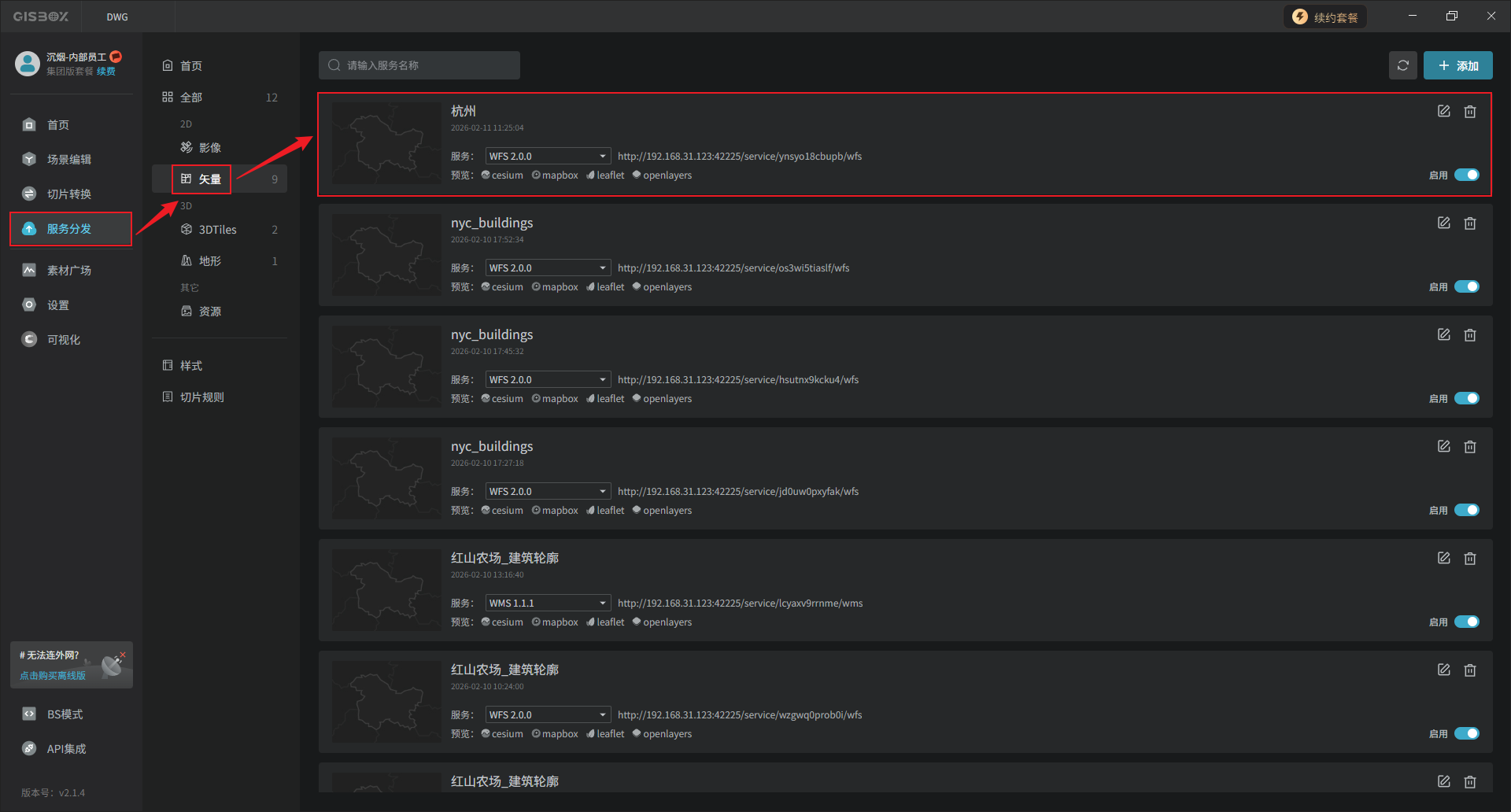Expand the WMS 1.1.1 service dropdown
The image size is (1511, 812).
click(x=548, y=603)
